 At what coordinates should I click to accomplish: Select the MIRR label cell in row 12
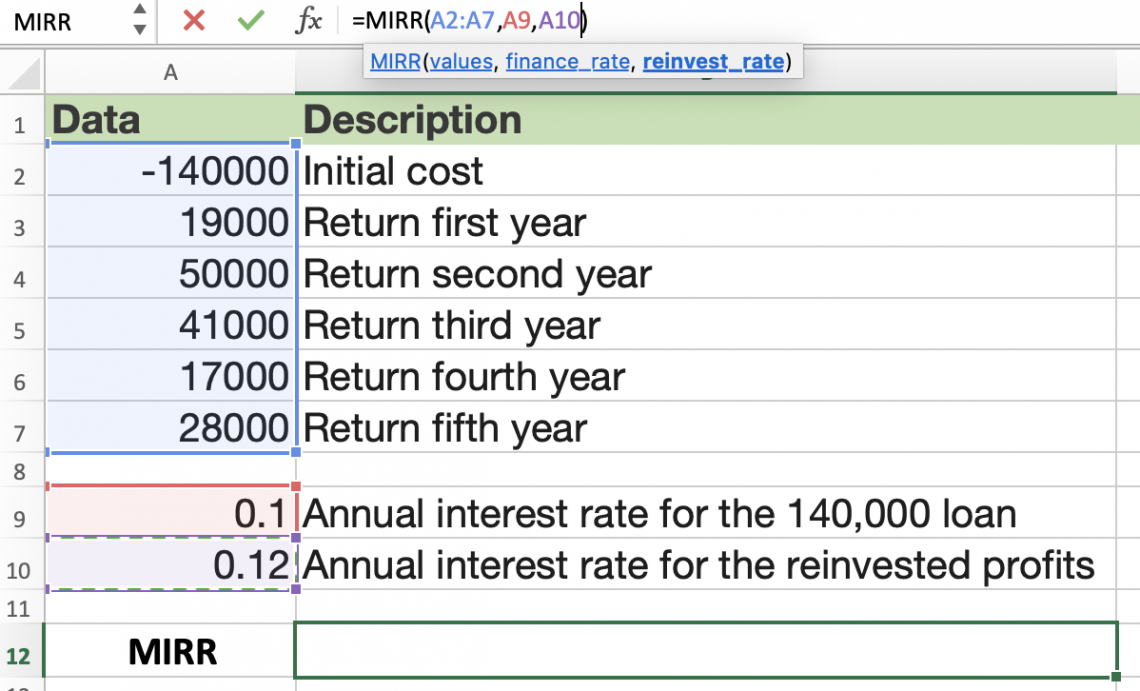point(170,651)
